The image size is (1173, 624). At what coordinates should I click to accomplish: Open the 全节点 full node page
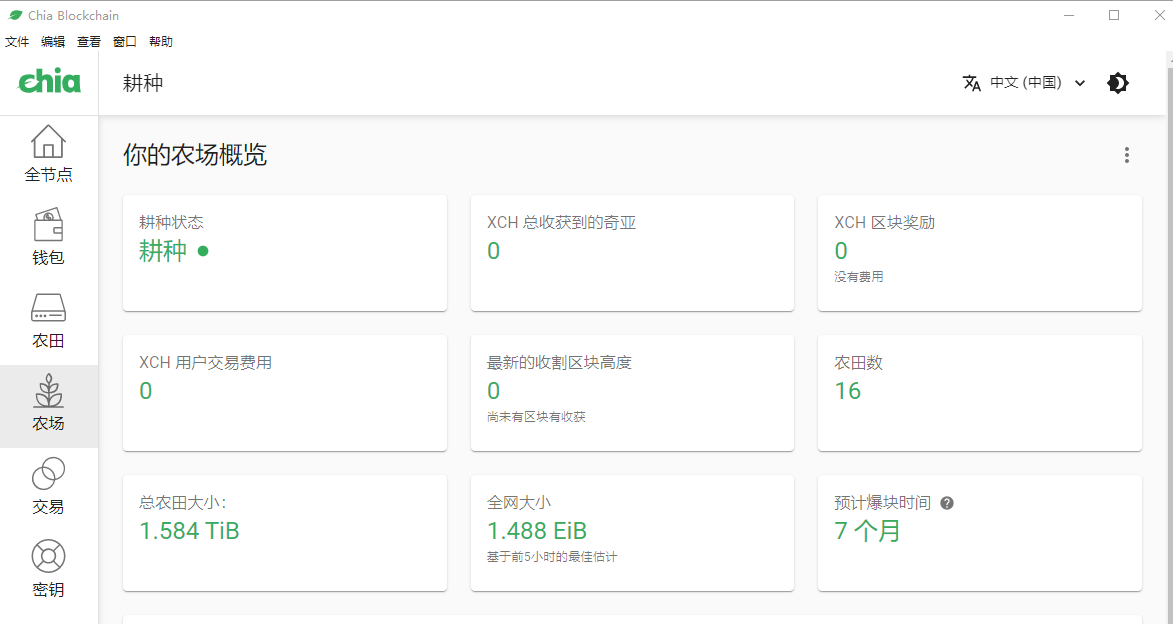click(x=49, y=154)
